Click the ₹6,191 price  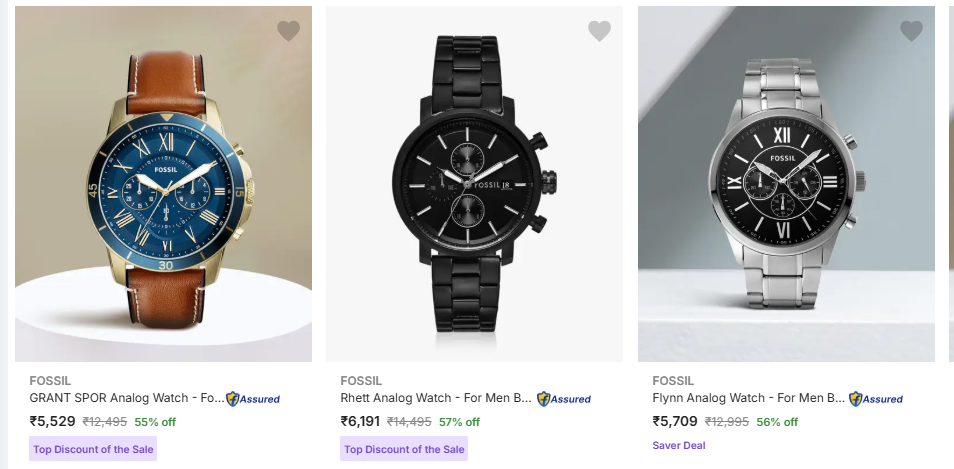coord(361,421)
